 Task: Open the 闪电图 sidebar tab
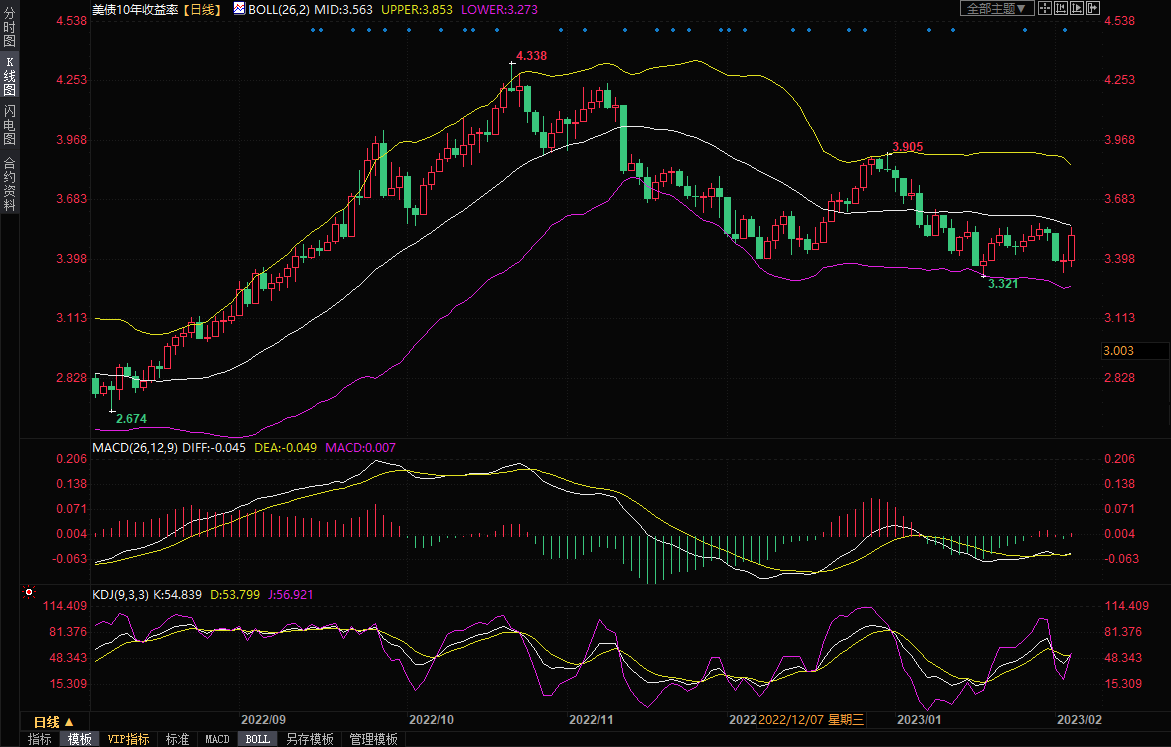(x=9, y=125)
